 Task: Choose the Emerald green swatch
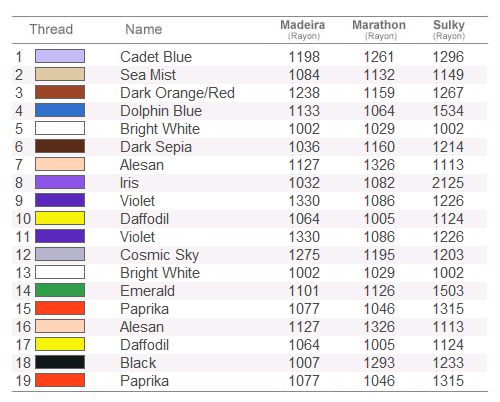tap(60, 290)
